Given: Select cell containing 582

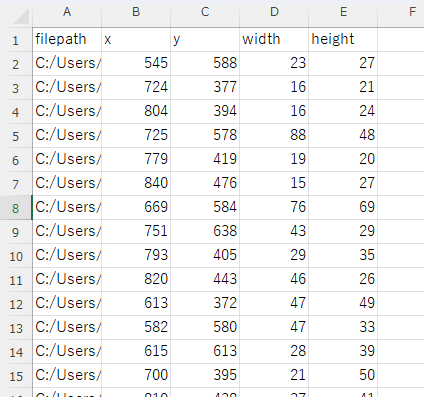Looking at the screenshot, I should coord(136,328).
